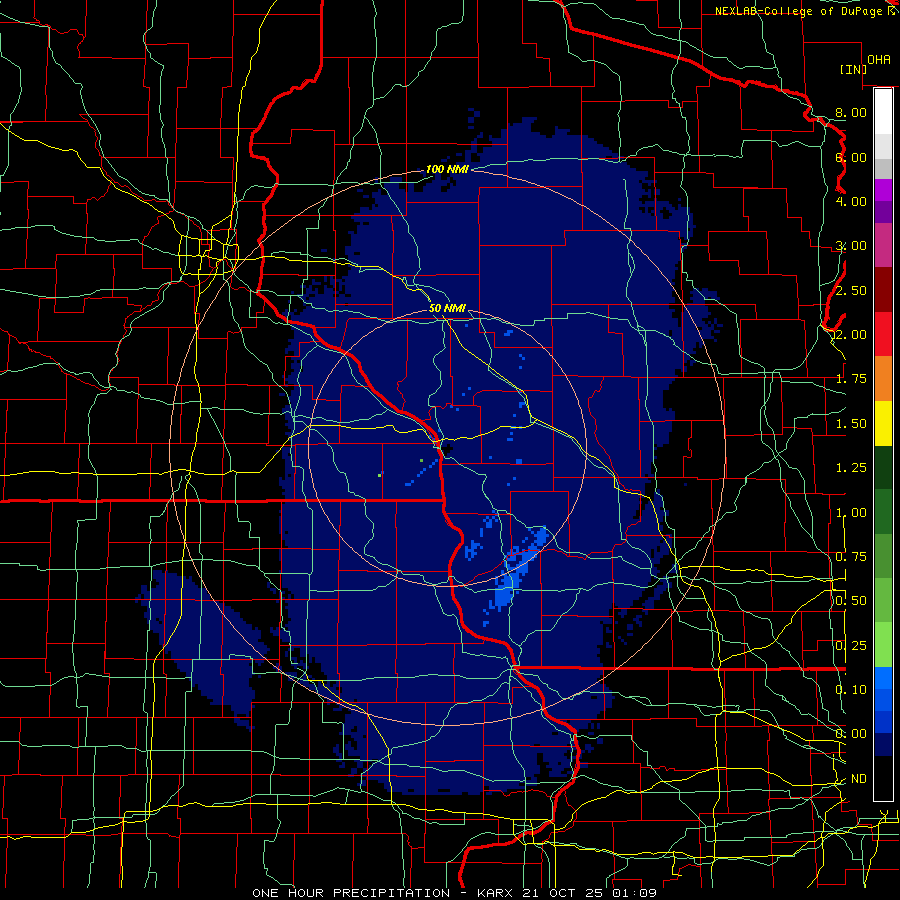Click the 3.00 legend value
The height and width of the screenshot is (900, 900).
[x=851, y=246]
